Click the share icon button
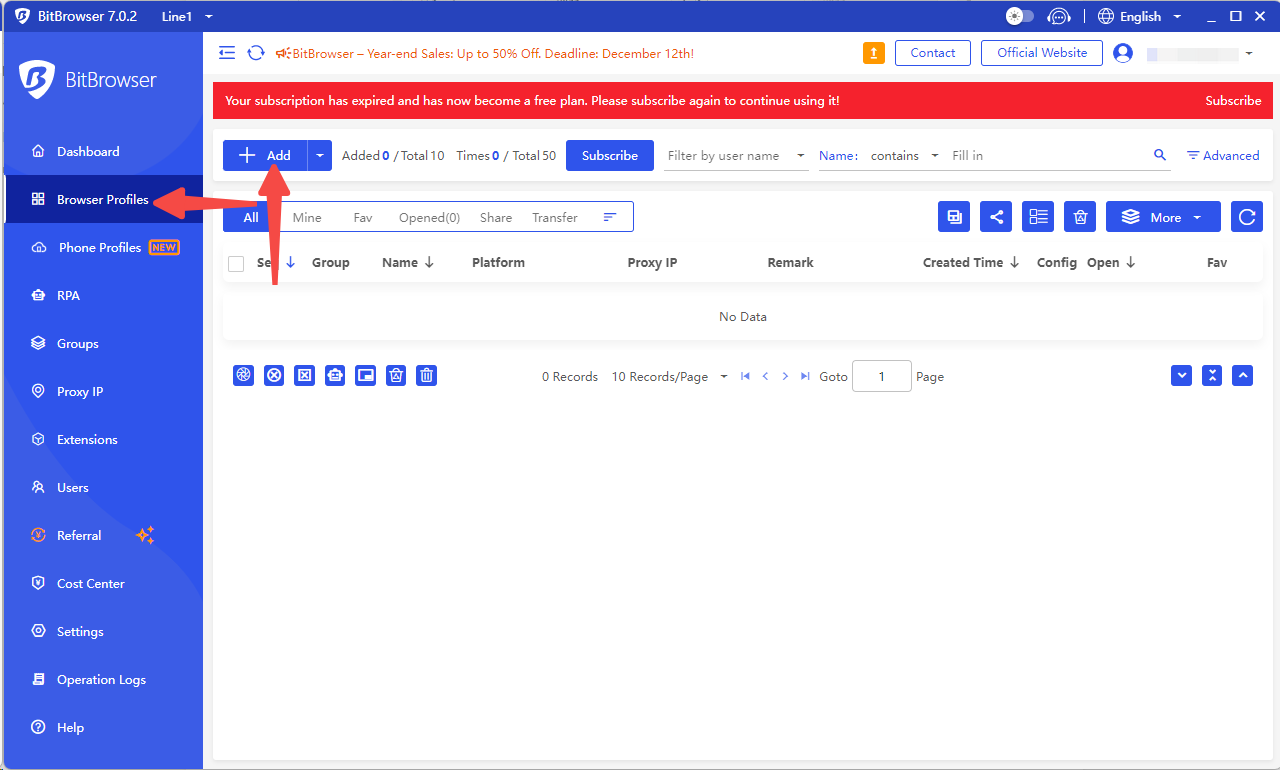This screenshot has height=770, width=1280. (996, 217)
